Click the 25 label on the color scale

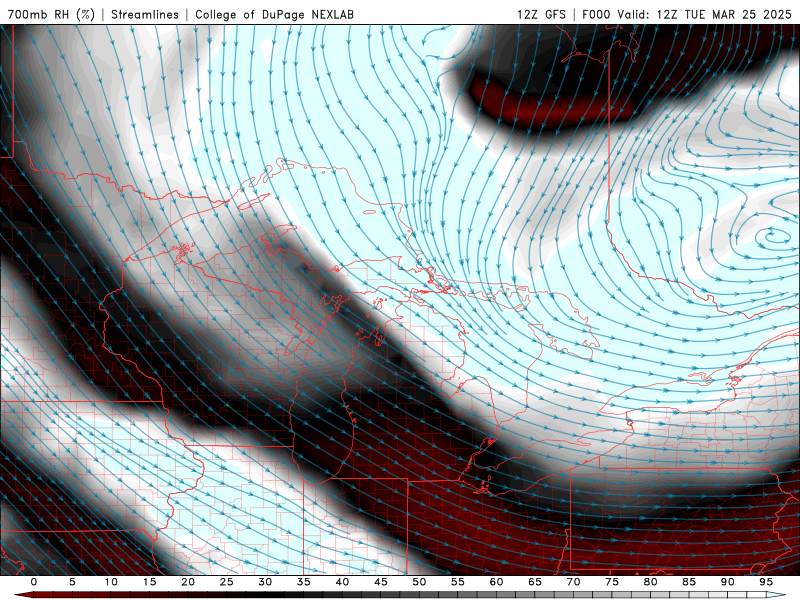[227, 582]
